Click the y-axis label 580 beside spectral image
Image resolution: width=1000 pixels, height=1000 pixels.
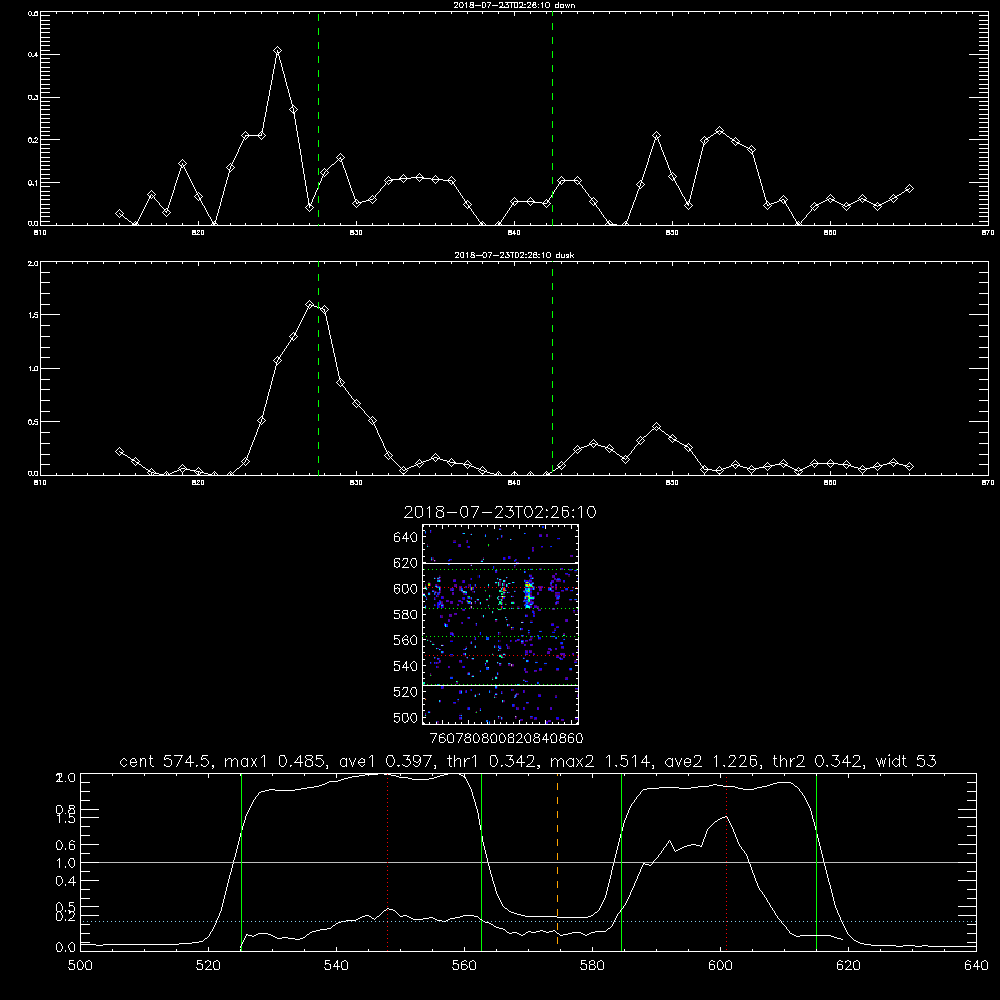(406, 615)
